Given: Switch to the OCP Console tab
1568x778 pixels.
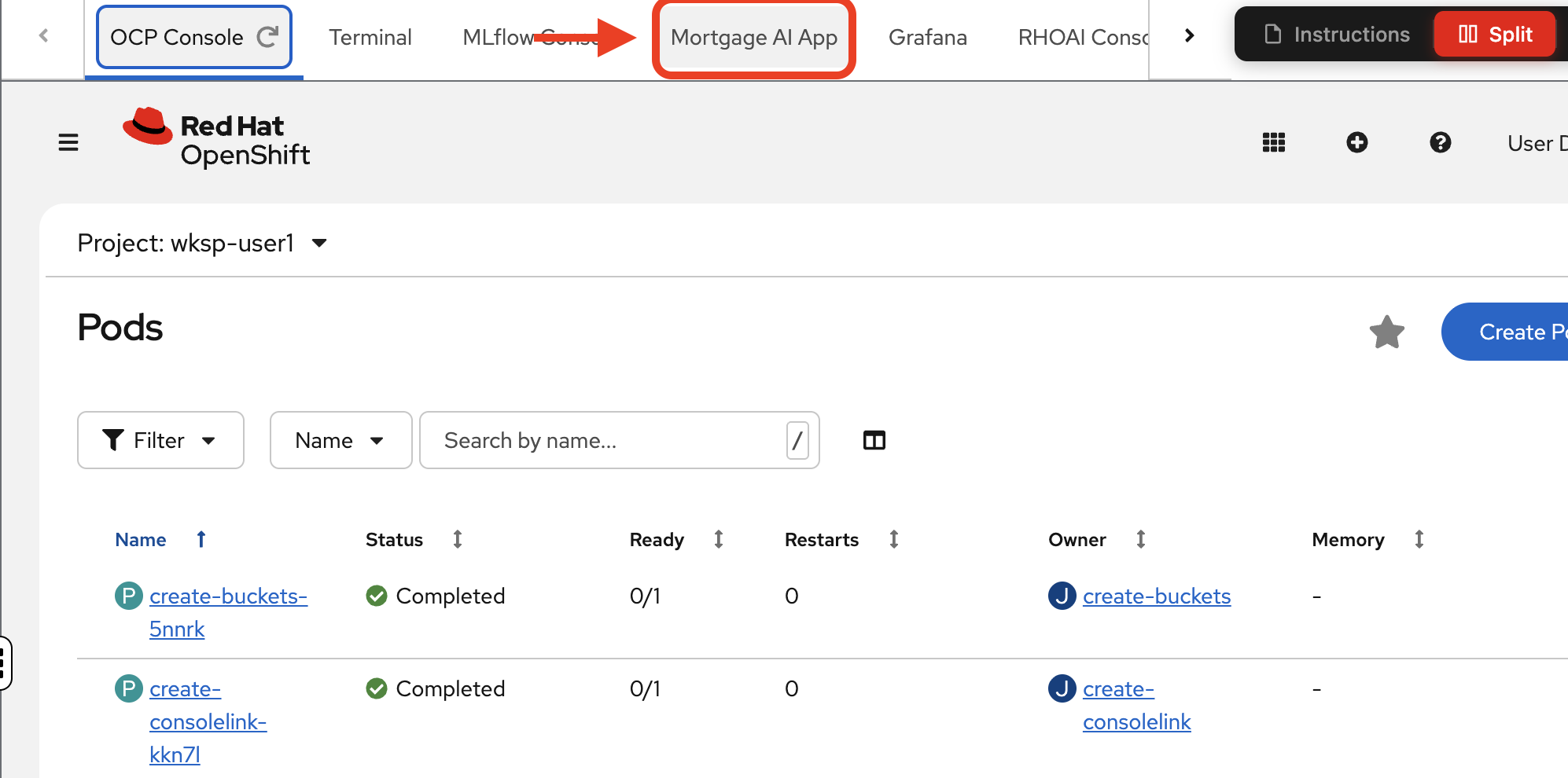Looking at the screenshot, I should pyautogui.click(x=193, y=37).
